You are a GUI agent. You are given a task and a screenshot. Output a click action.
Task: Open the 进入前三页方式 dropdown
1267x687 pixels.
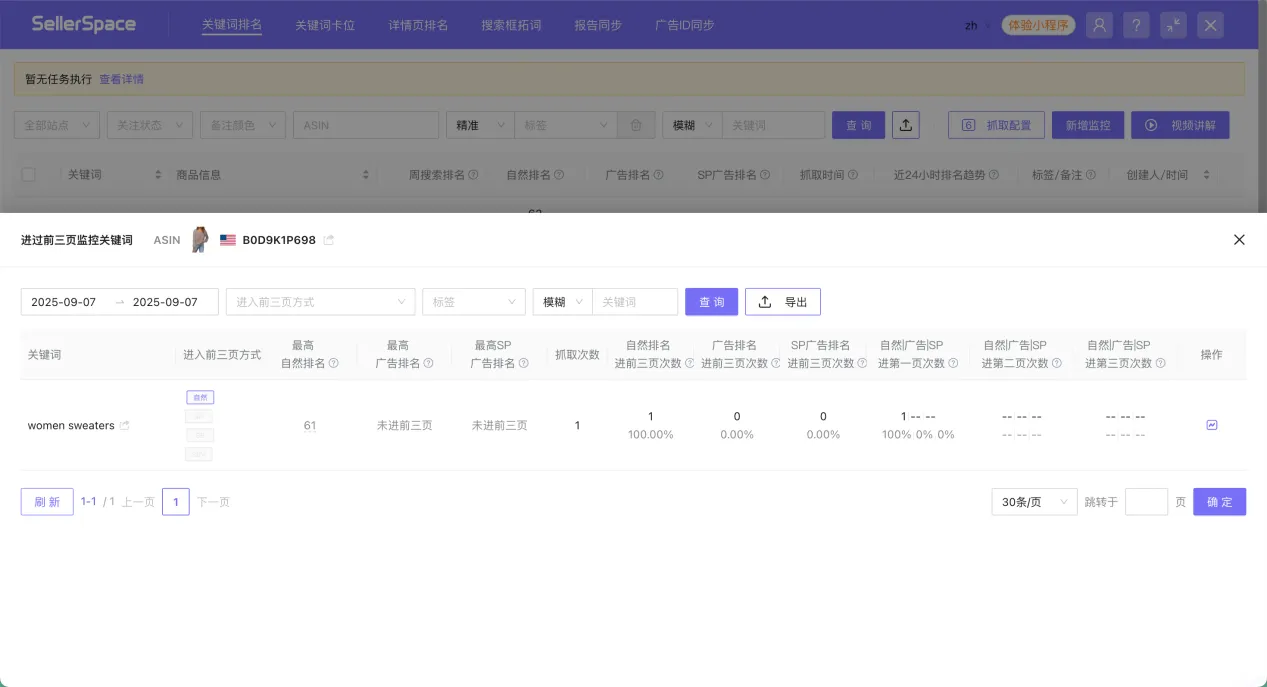tap(321, 302)
